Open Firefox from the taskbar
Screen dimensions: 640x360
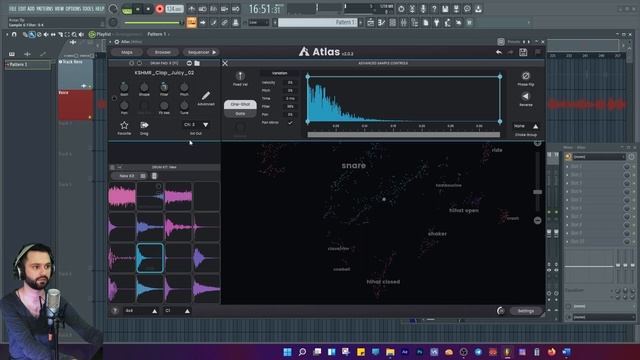pos(552,352)
